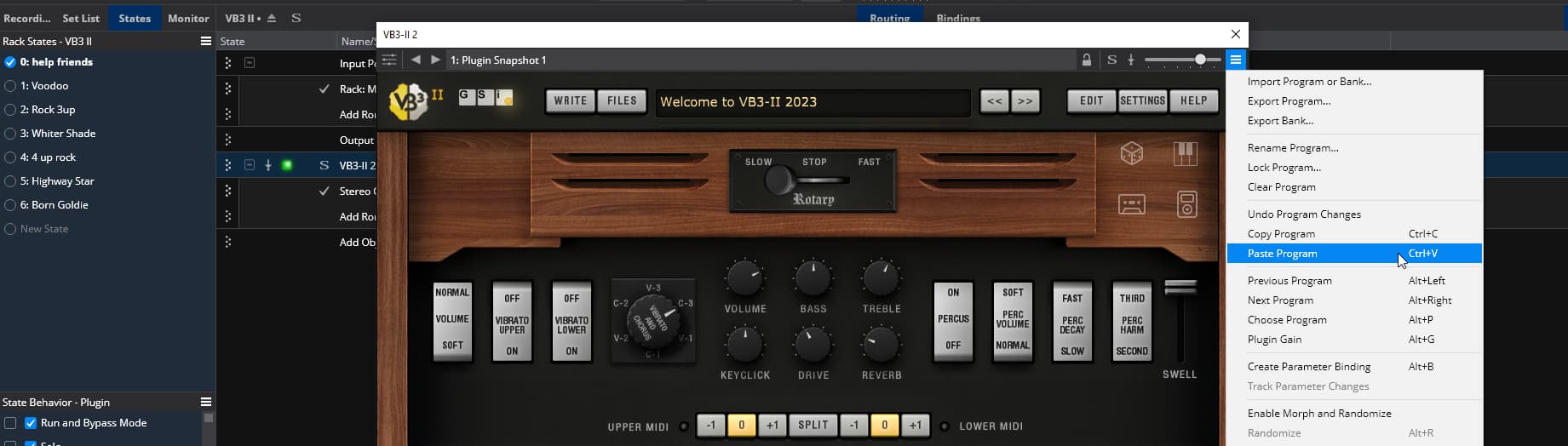
Task: Select Import Program or Bank menu item
Action: point(1354,82)
